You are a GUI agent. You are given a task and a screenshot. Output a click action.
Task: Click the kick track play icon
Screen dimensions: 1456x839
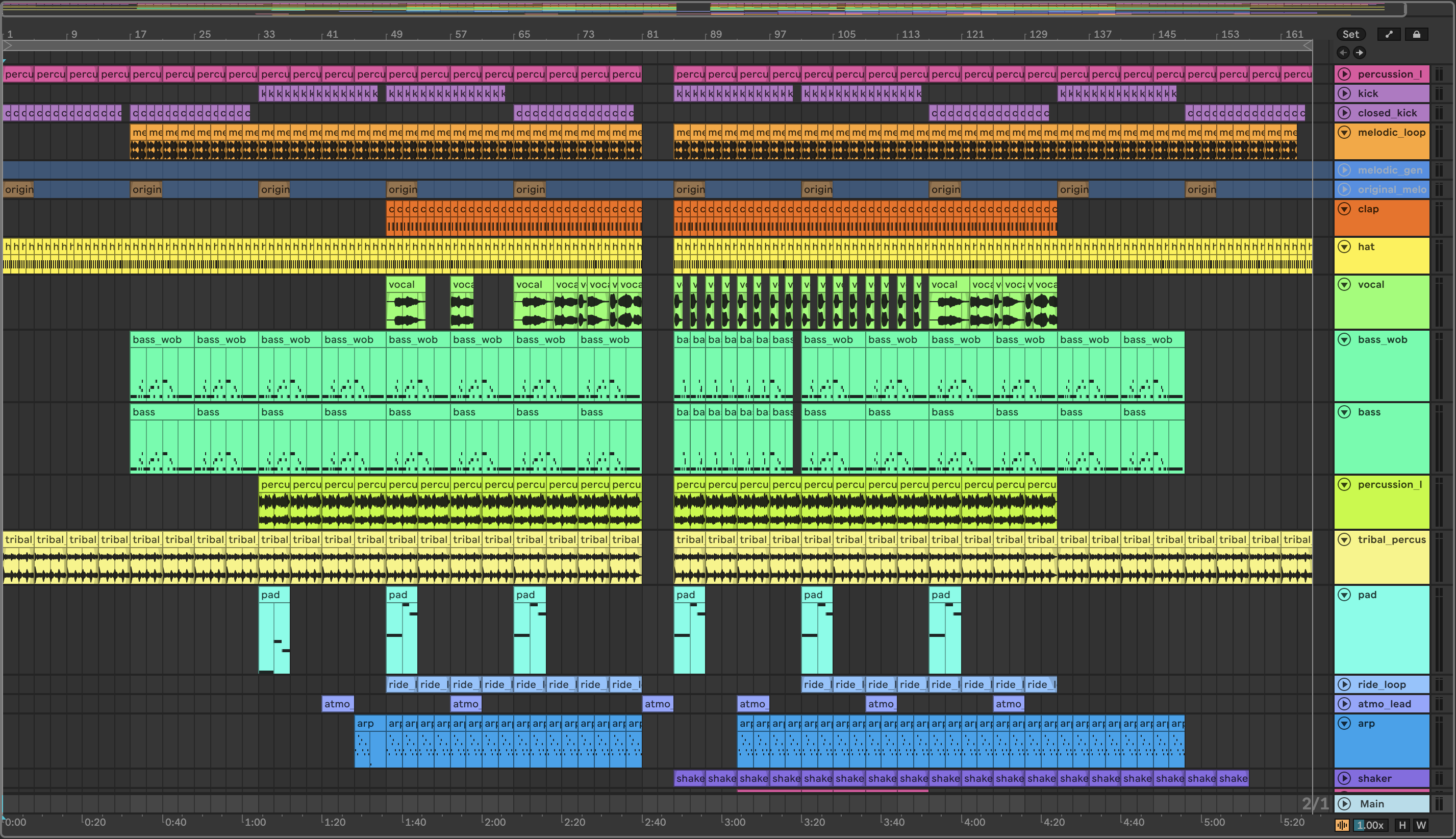click(x=1345, y=93)
